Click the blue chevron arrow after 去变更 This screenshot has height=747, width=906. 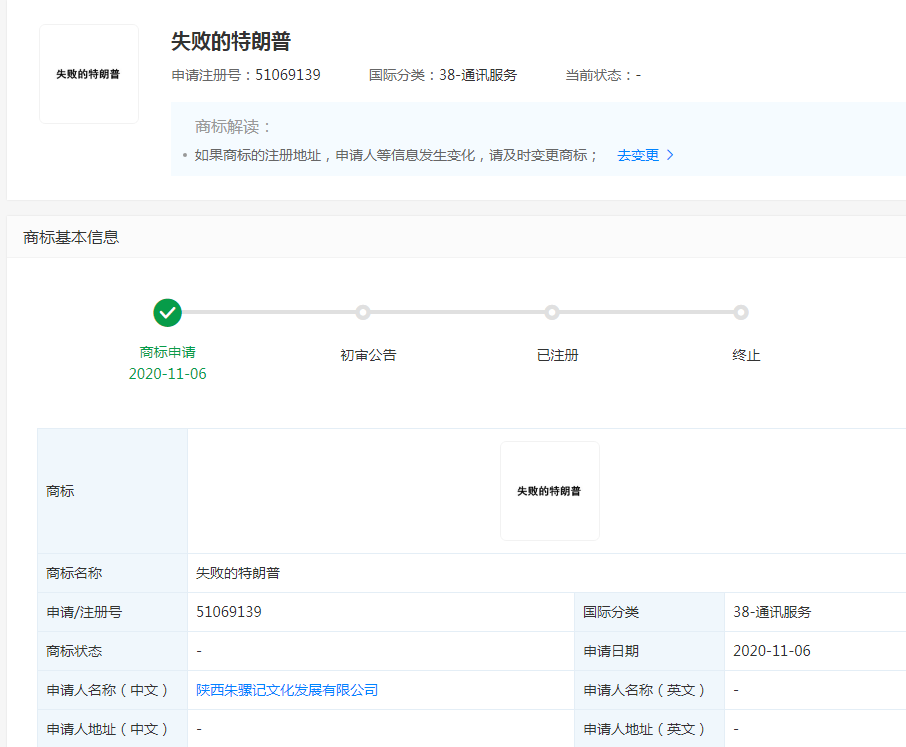pyautogui.click(x=670, y=155)
